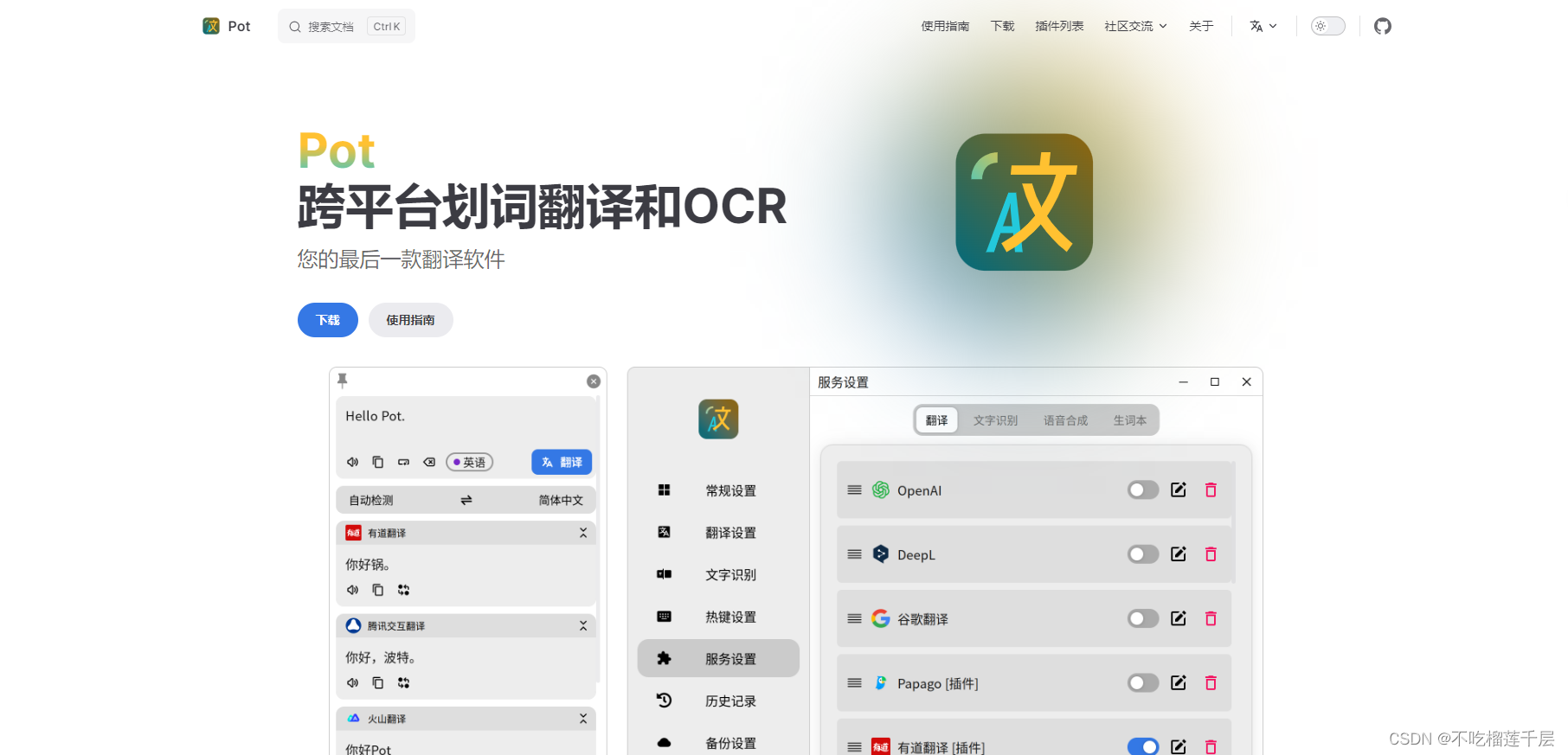Screen dimensions: 1568x755
Task: Choose target language 简体中文
Action: pyautogui.click(x=561, y=500)
